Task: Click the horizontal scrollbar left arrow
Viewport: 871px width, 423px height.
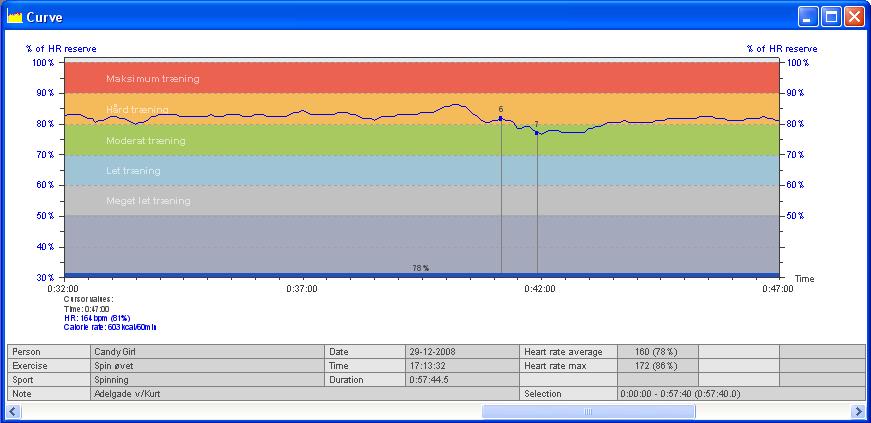Action: (x=13, y=411)
